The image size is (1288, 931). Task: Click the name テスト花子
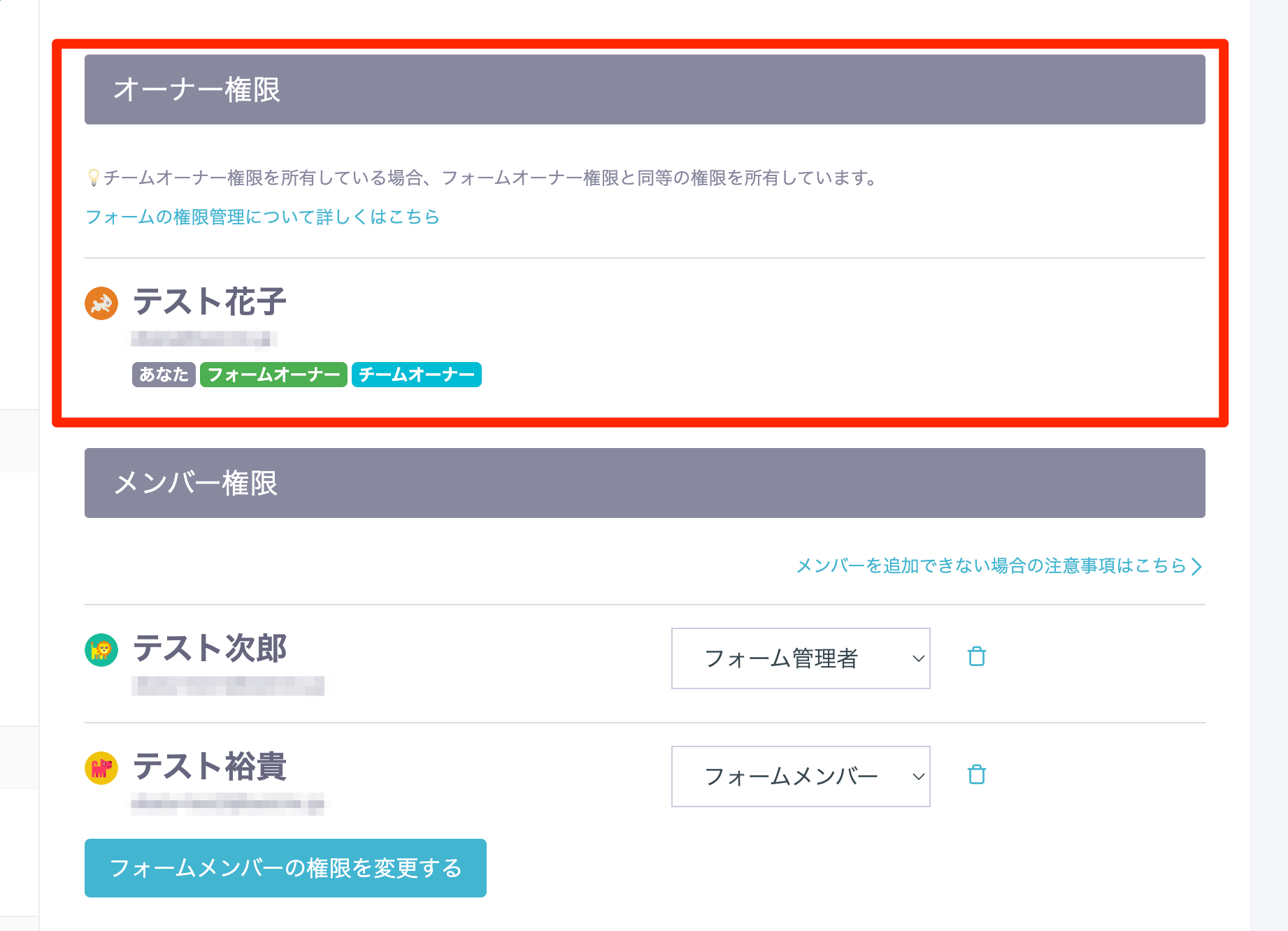coord(210,302)
